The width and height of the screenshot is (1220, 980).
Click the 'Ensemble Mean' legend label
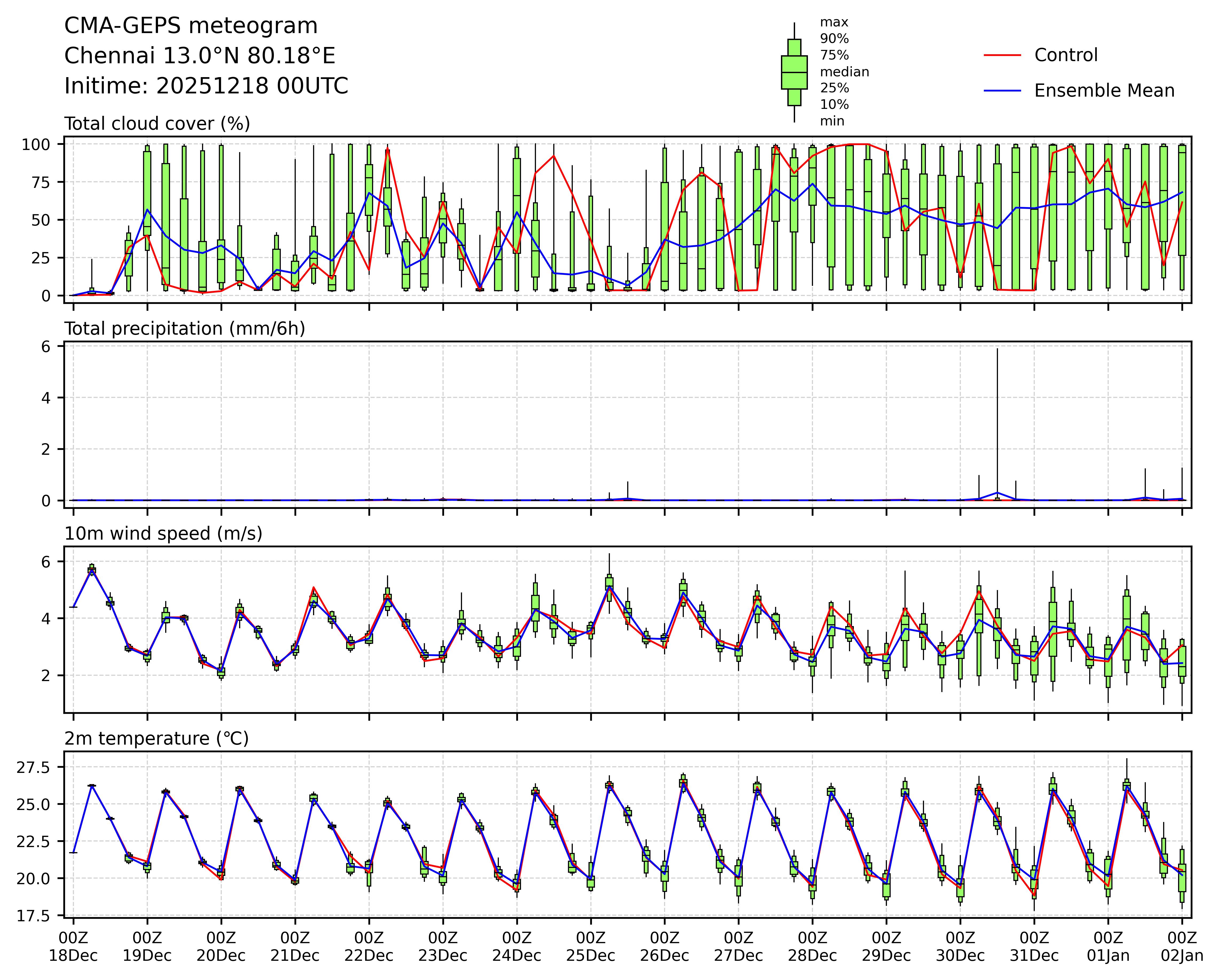[x=1104, y=90]
